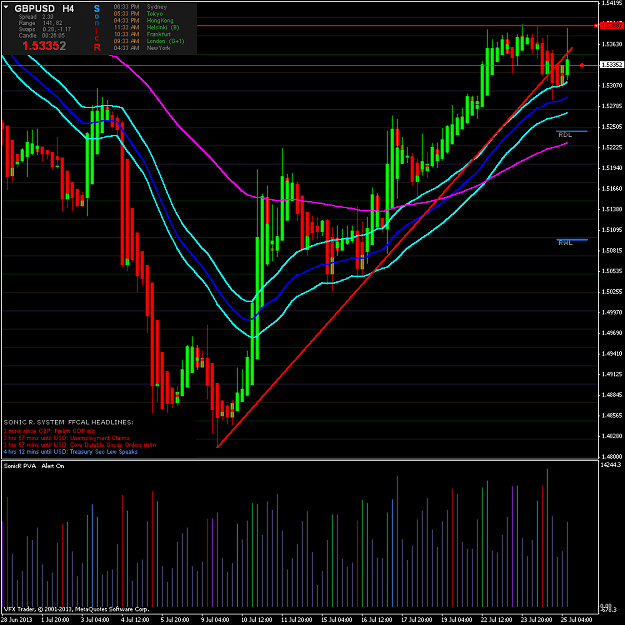This screenshot has height=625, width=625.
Task: Click the large red price 1.53352
Action: [44, 46]
